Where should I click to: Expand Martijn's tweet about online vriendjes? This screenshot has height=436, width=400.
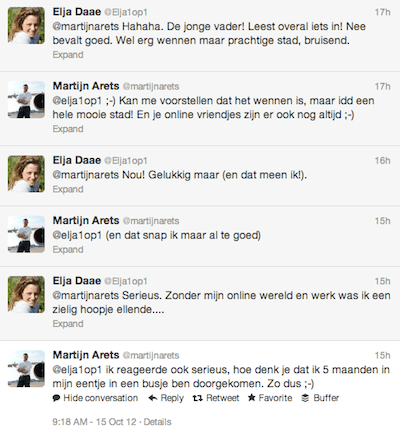[68, 129]
